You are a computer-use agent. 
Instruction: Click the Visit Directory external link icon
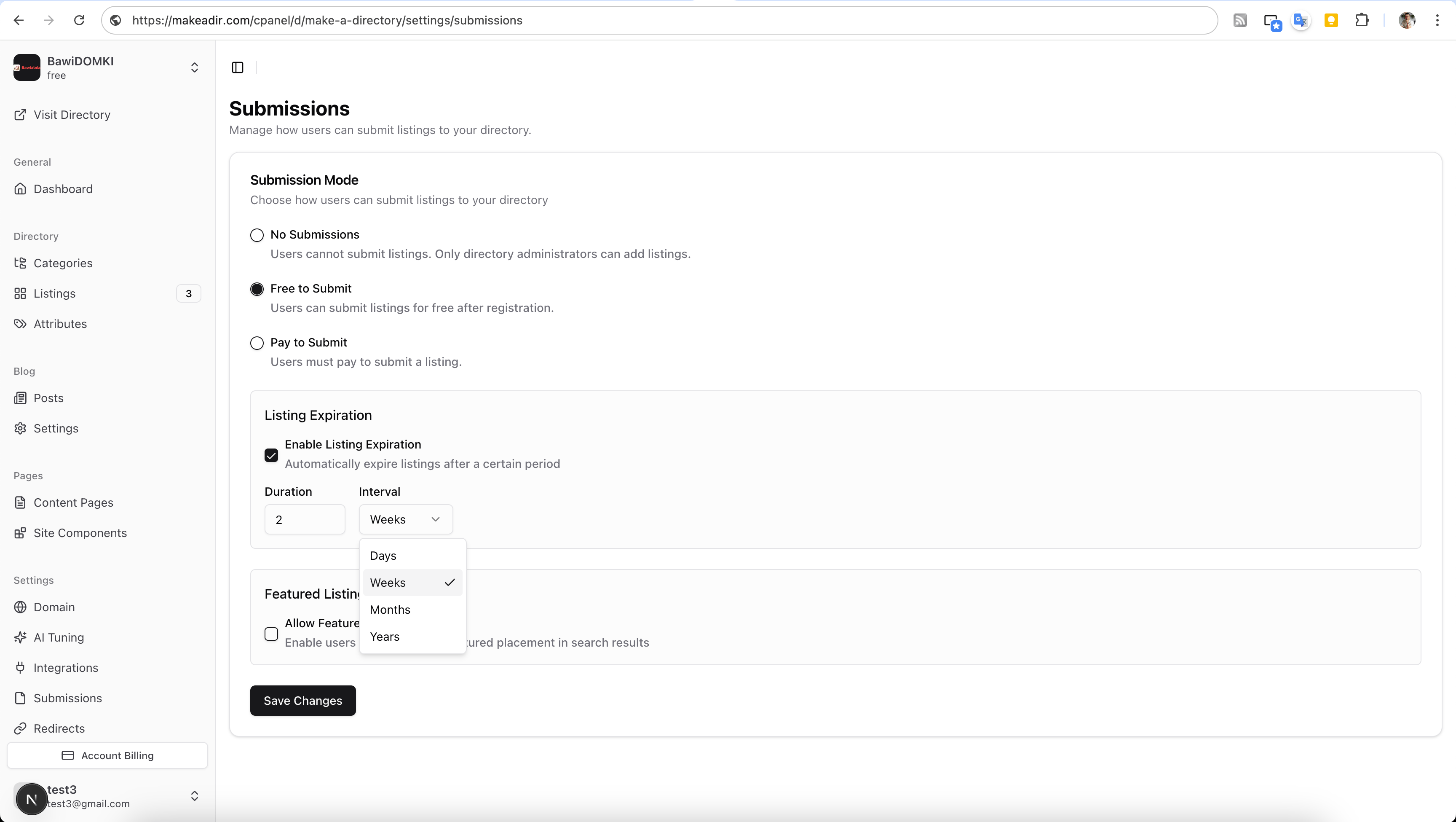20,115
